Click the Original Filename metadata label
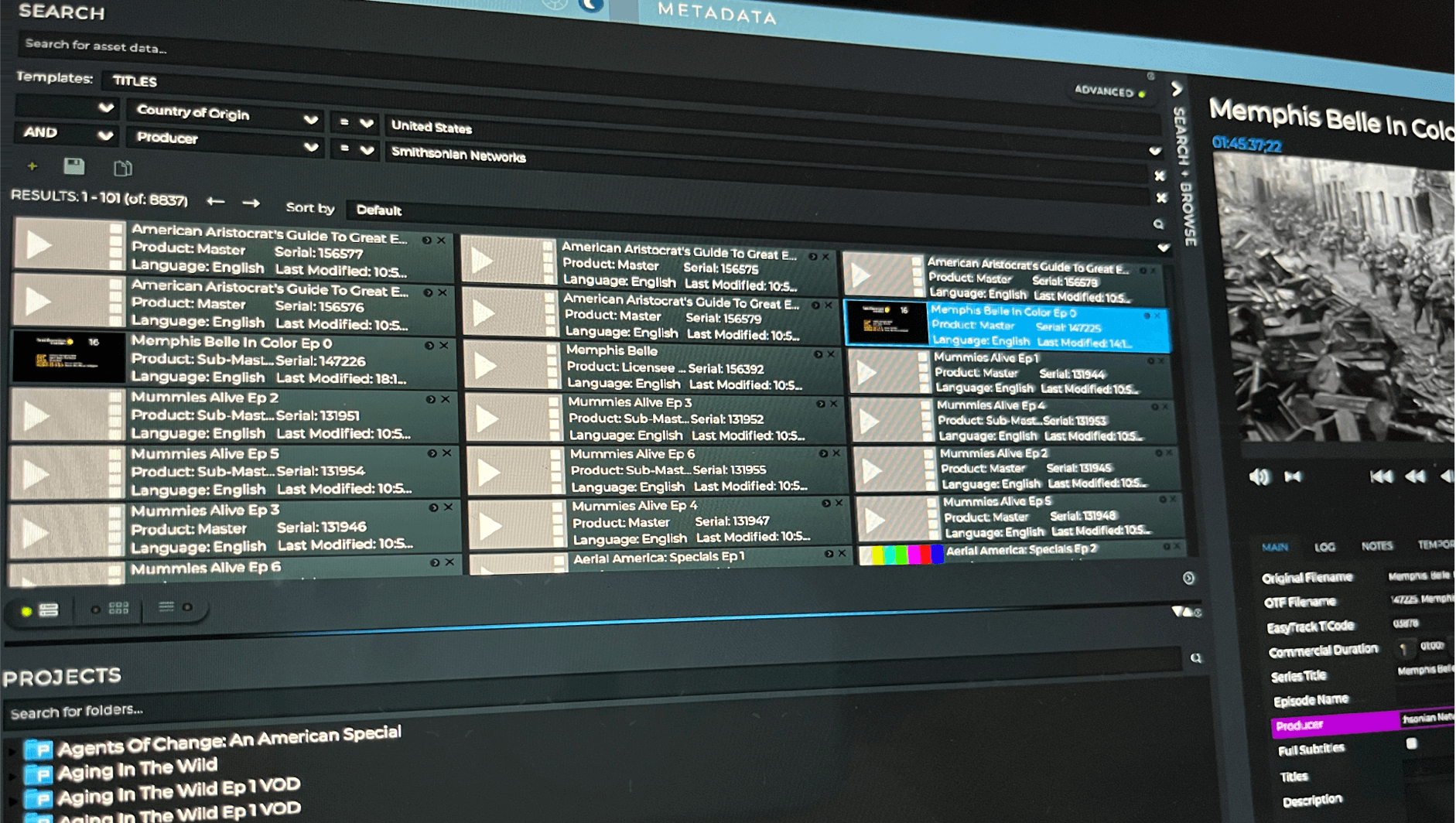Screen dimensions: 1456x823 [x=1307, y=577]
